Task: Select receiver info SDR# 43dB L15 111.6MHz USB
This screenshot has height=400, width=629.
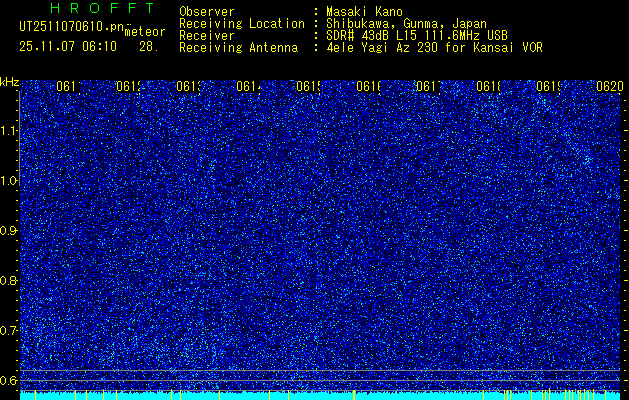Action: (417, 36)
